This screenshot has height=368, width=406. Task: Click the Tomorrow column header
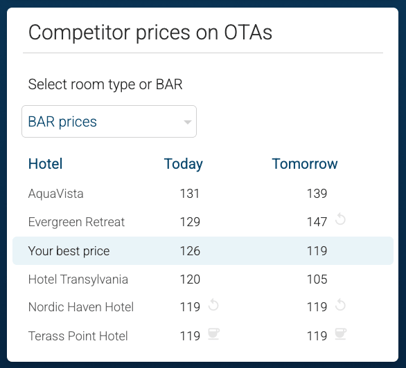pos(305,164)
